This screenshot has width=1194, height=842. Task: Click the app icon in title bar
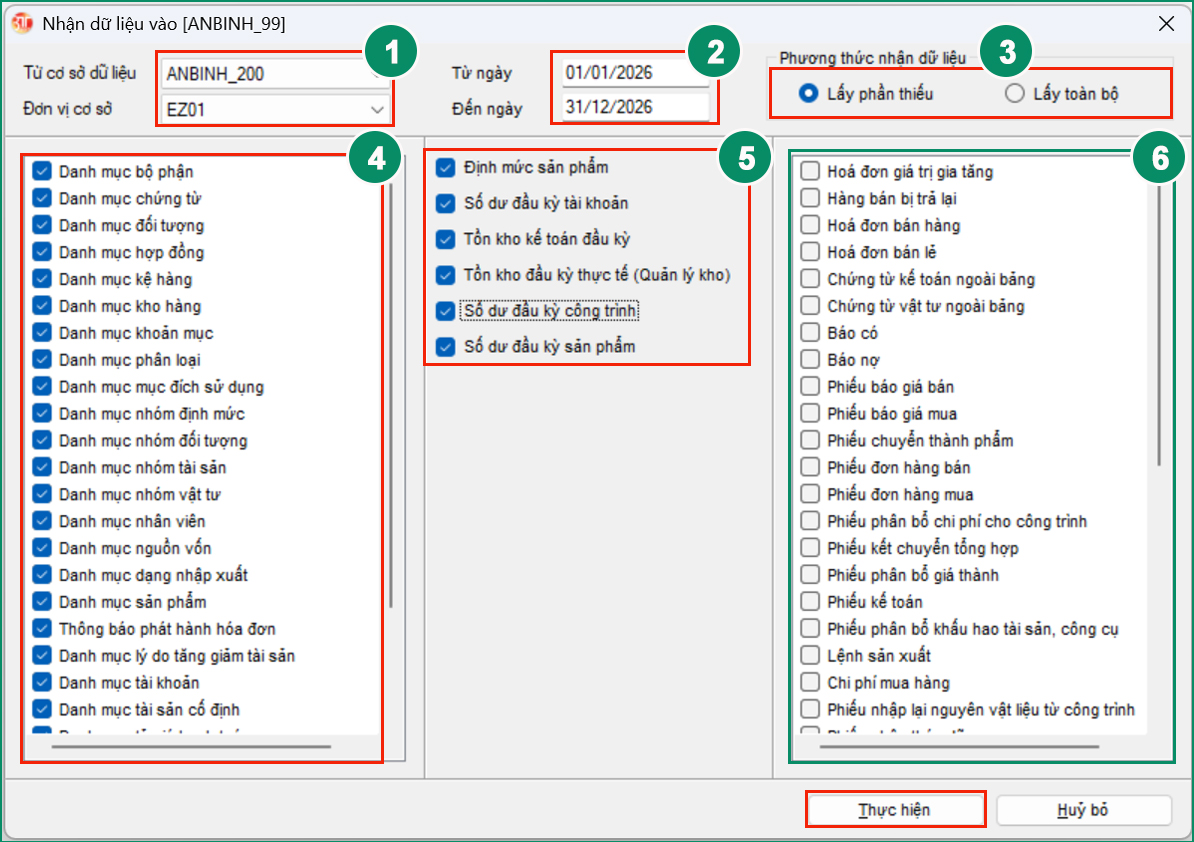[21, 22]
